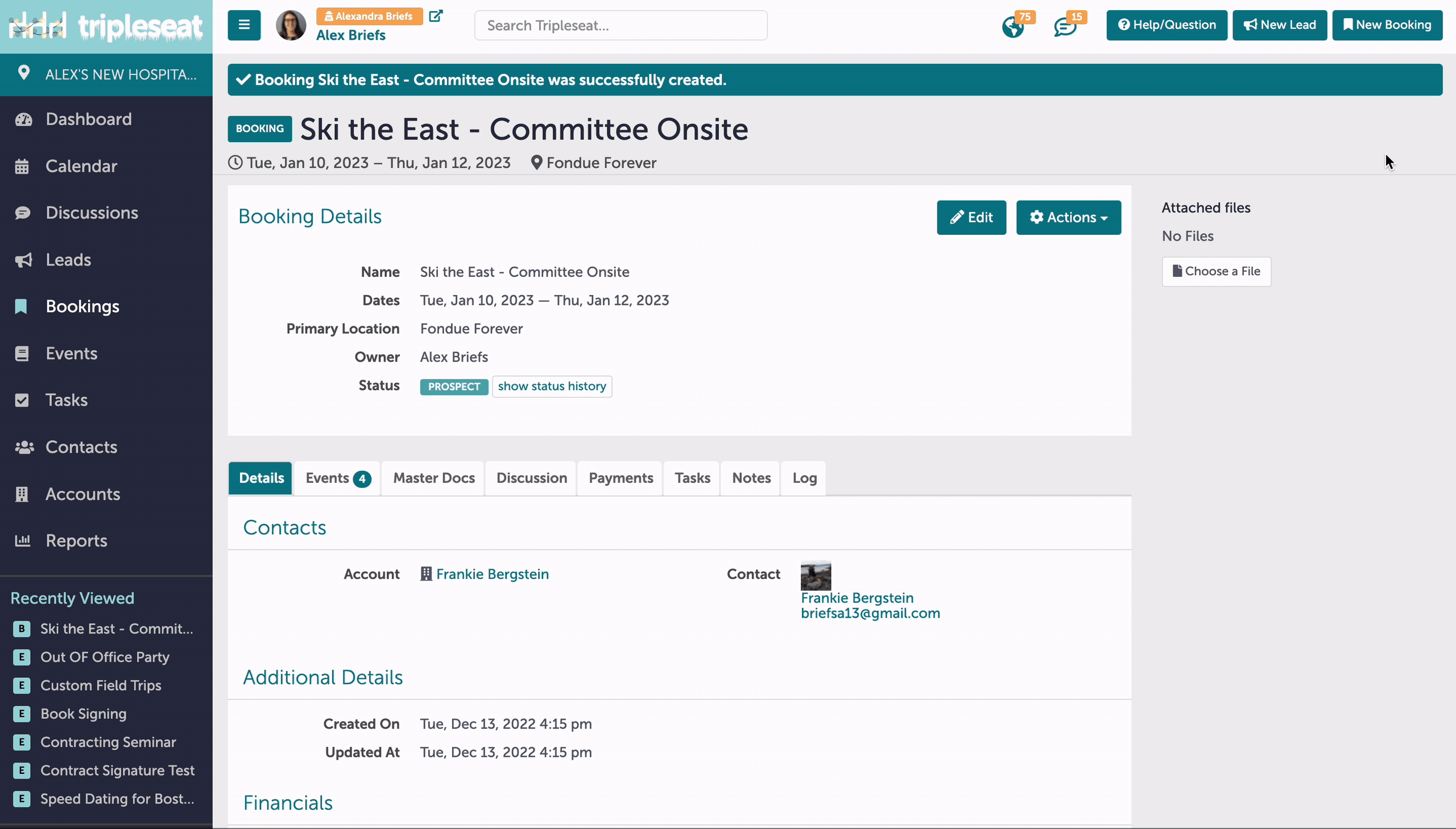Open the Log tab
This screenshot has width=1456, height=829.
tap(804, 478)
